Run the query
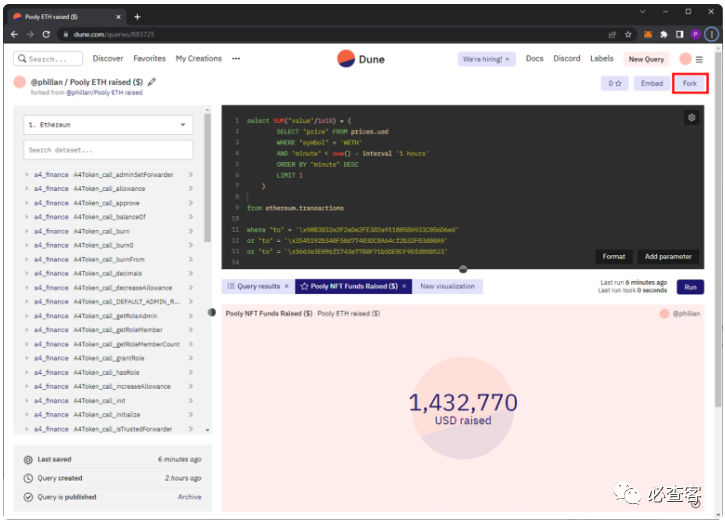This screenshot has height=526, width=725. (x=690, y=287)
